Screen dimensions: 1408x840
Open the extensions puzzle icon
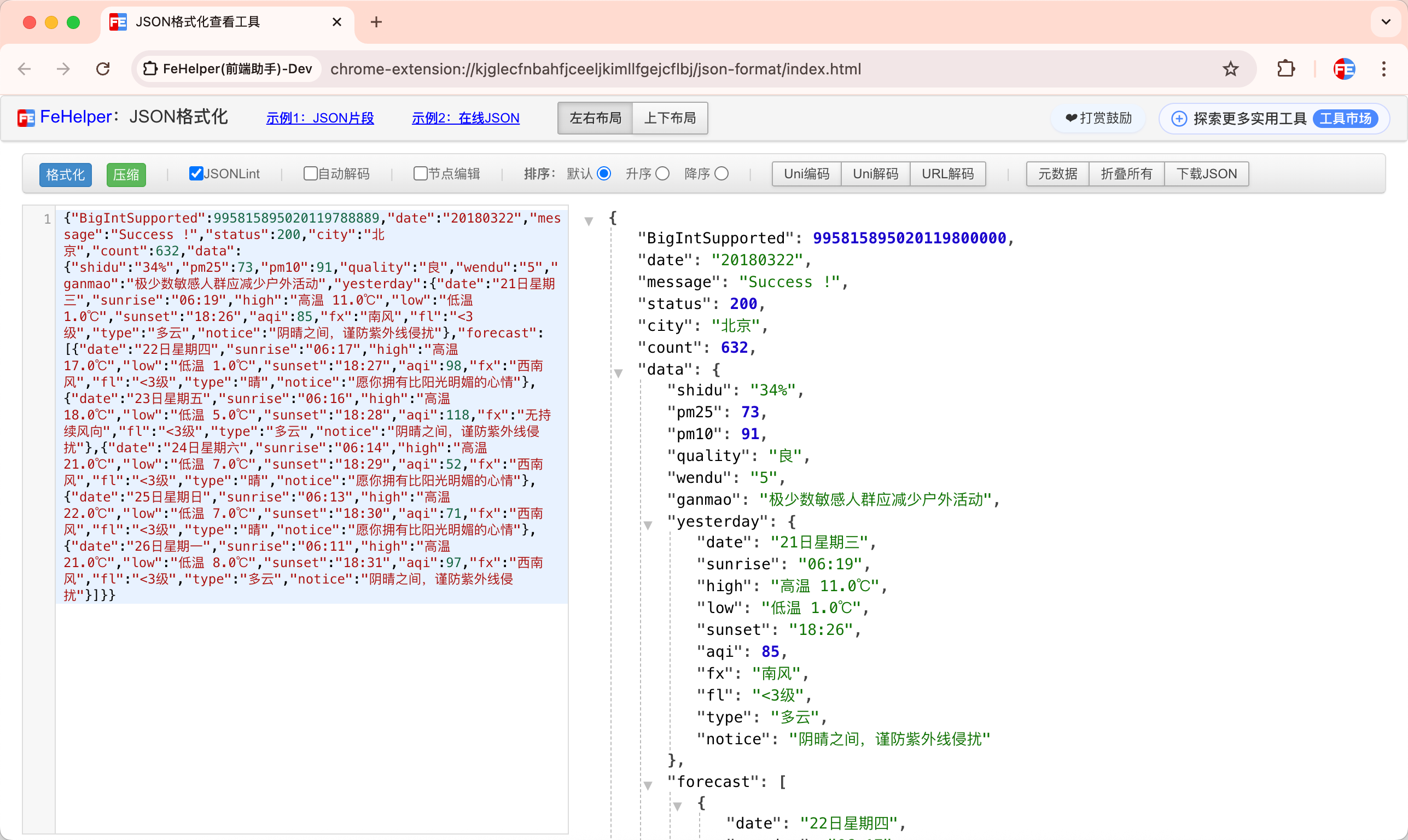1285,69
